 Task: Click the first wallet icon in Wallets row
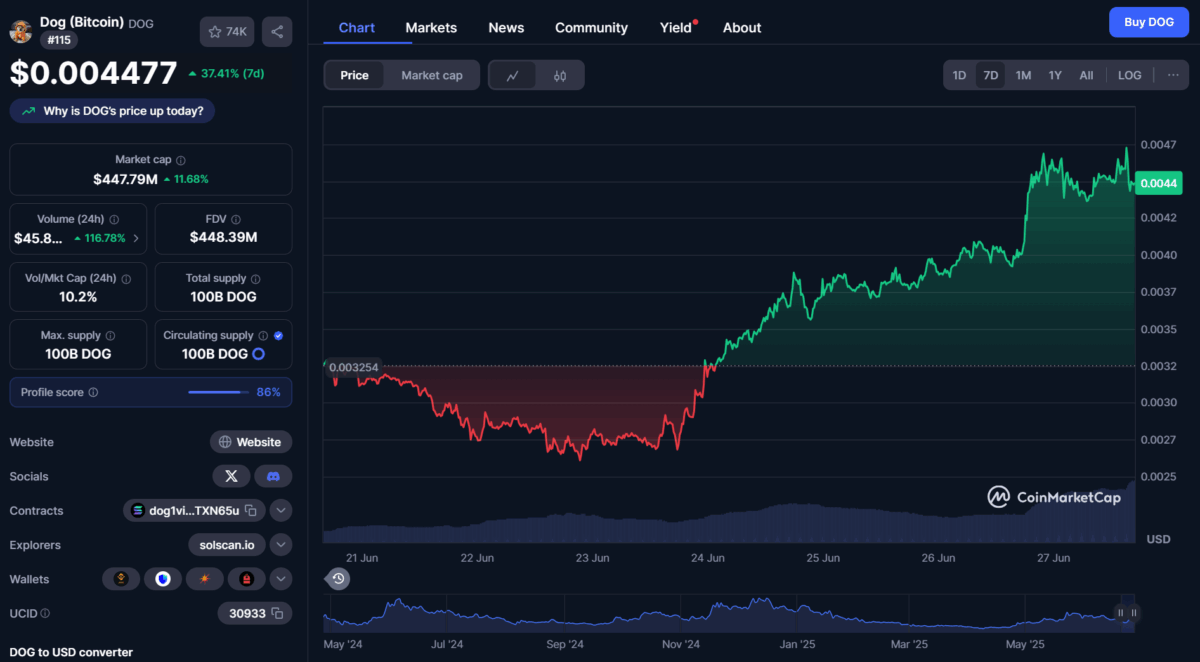tap(122, 579)
